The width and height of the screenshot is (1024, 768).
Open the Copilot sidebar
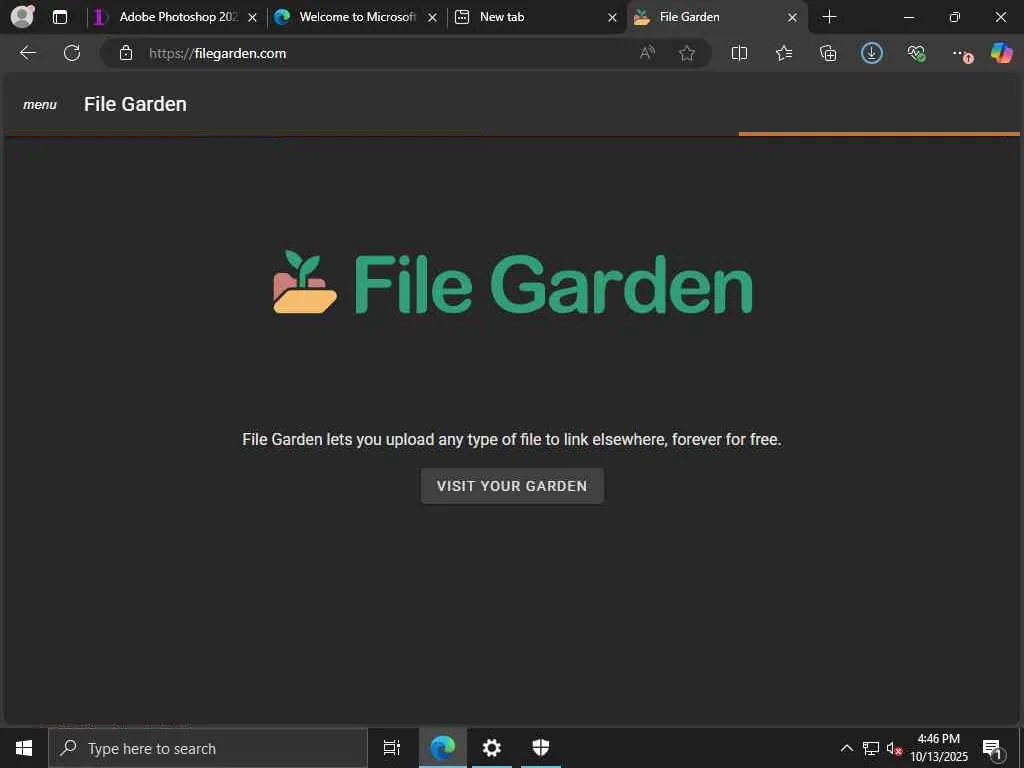coord(1001,53)
